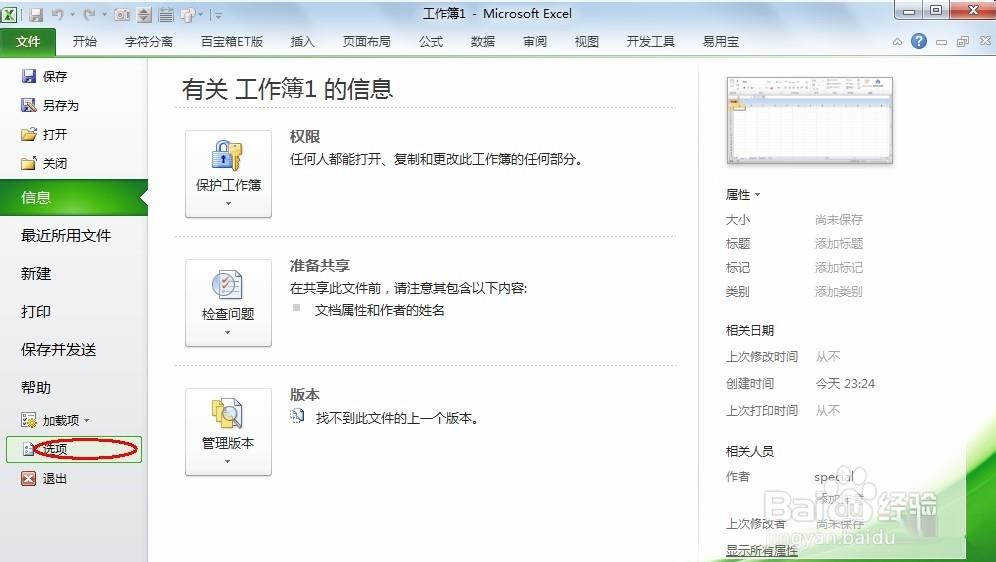Click the 显示所有属性 link
This screenshot has height=562, width=996.
pos(762,551)
